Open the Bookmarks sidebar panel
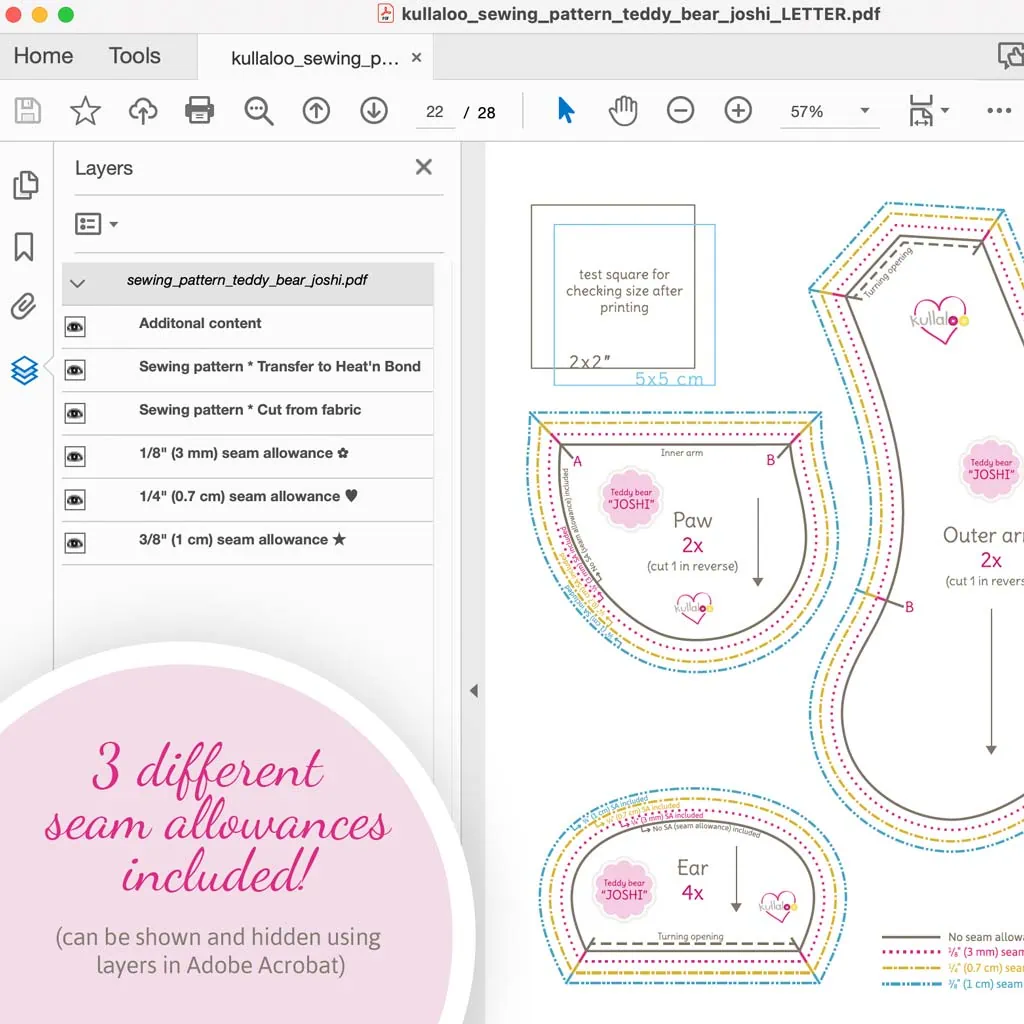 (x=24, y=247)
